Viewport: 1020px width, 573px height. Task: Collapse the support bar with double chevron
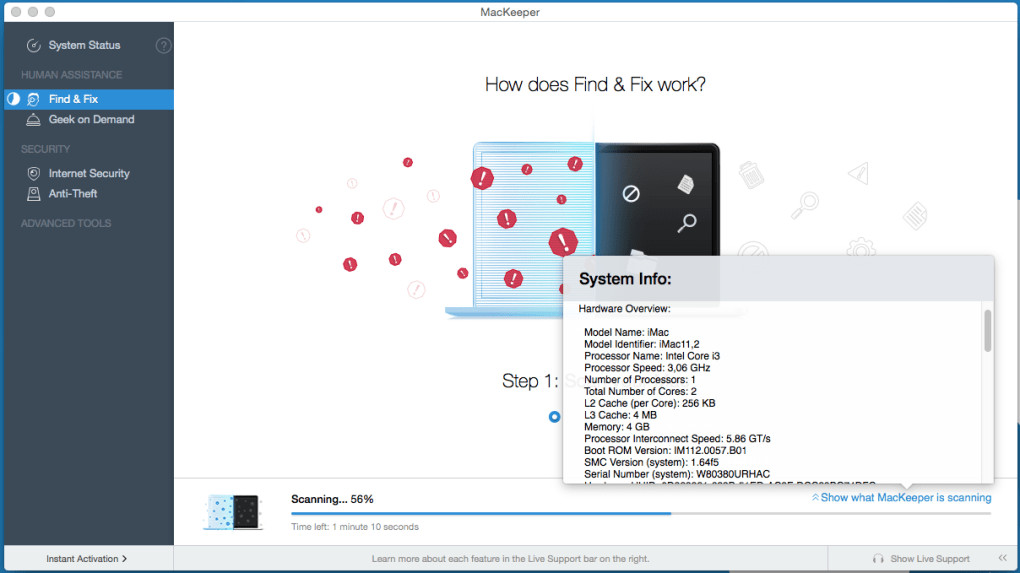1002,558
